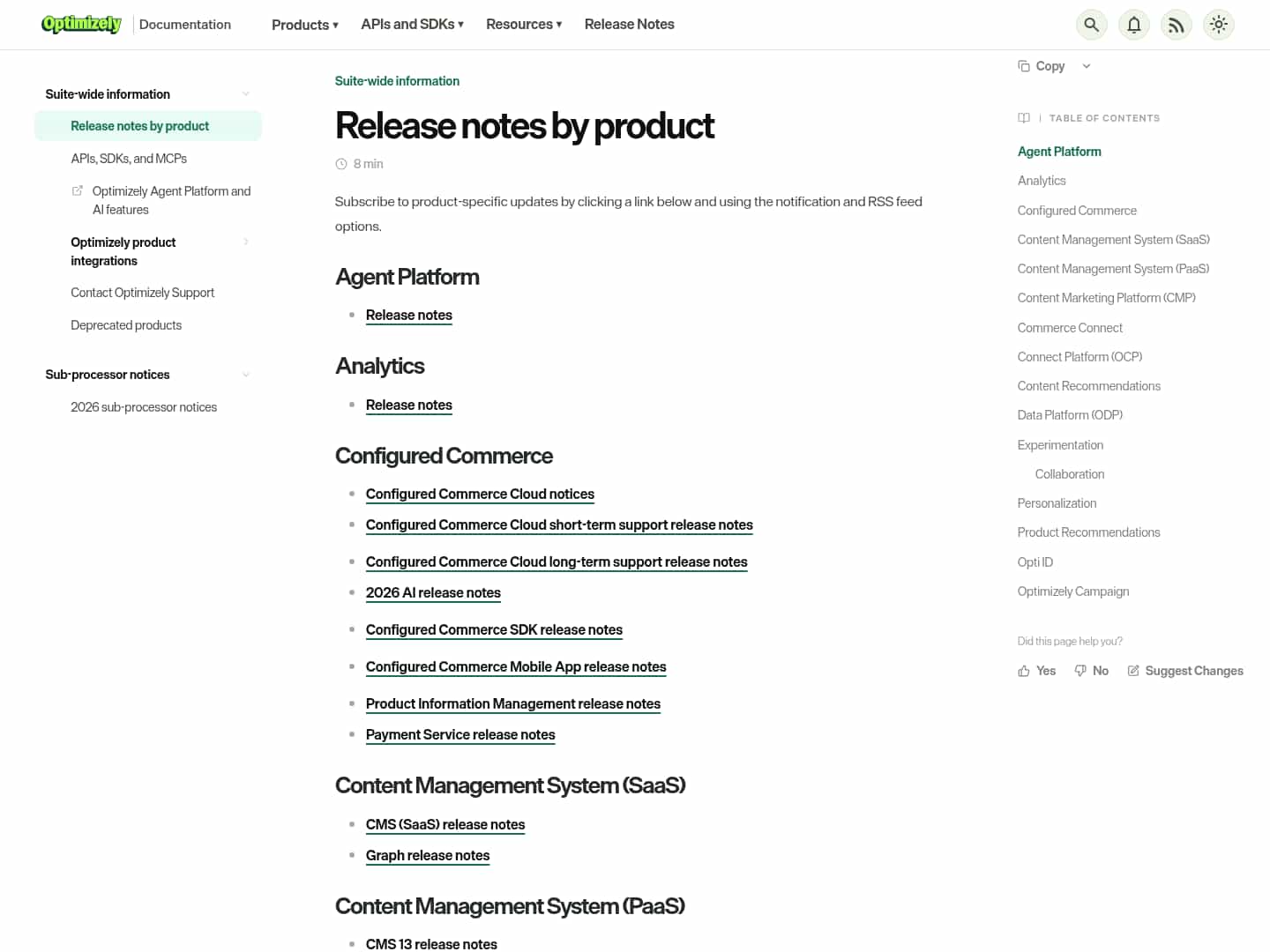This screenshot has height=952, width=1270.
Task: Open Deprecated products in sidebar
Action: pos(126,325)
